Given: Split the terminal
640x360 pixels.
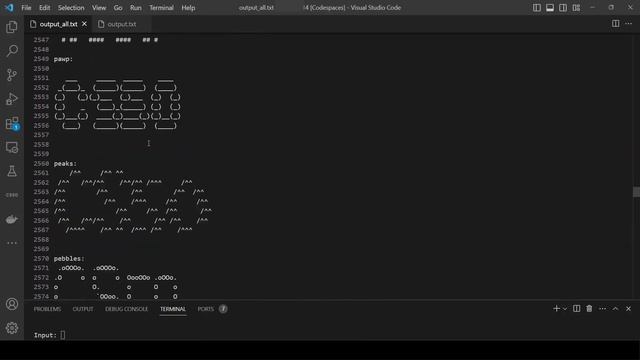Looking at the screenshot, I should click(x=576, y=309).
